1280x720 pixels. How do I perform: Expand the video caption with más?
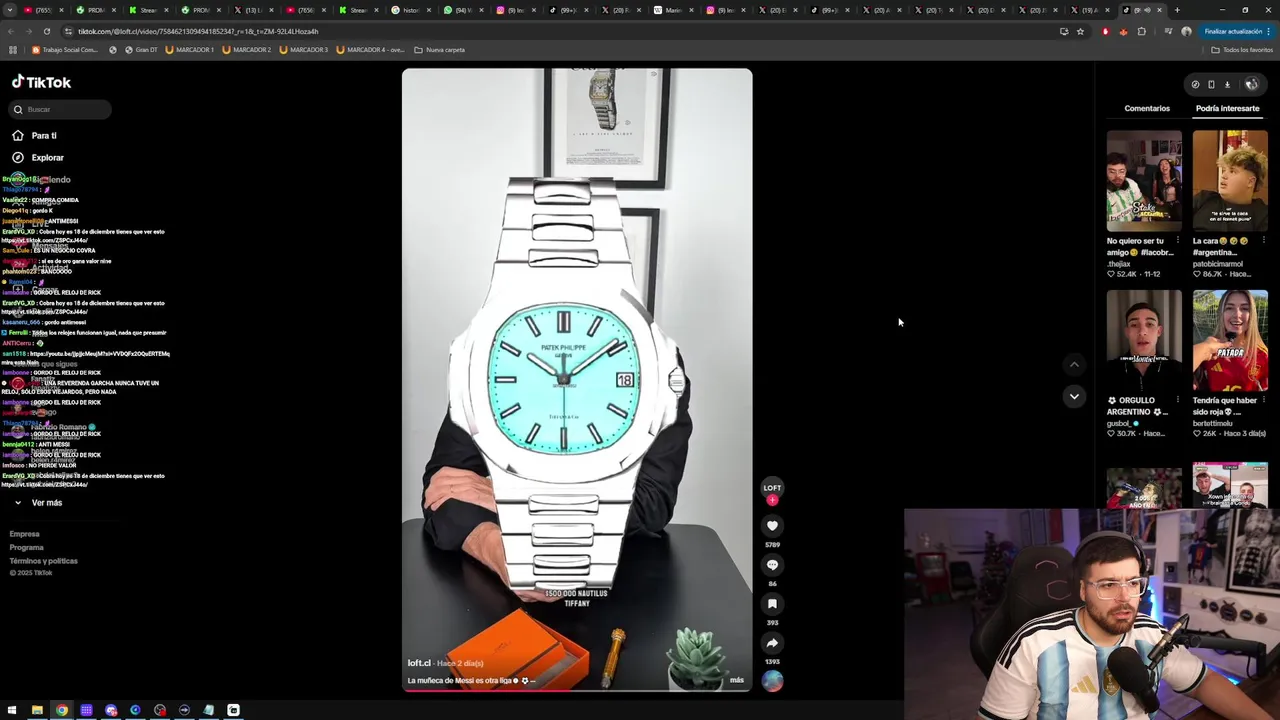point(737,680)
